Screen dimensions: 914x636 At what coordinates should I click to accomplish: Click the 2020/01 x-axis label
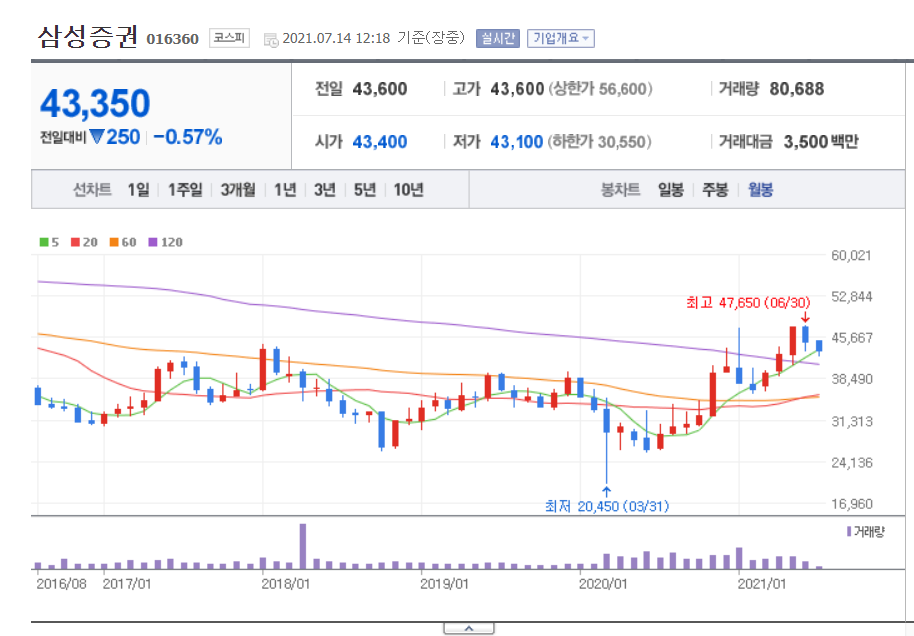(x=603, y=584)
